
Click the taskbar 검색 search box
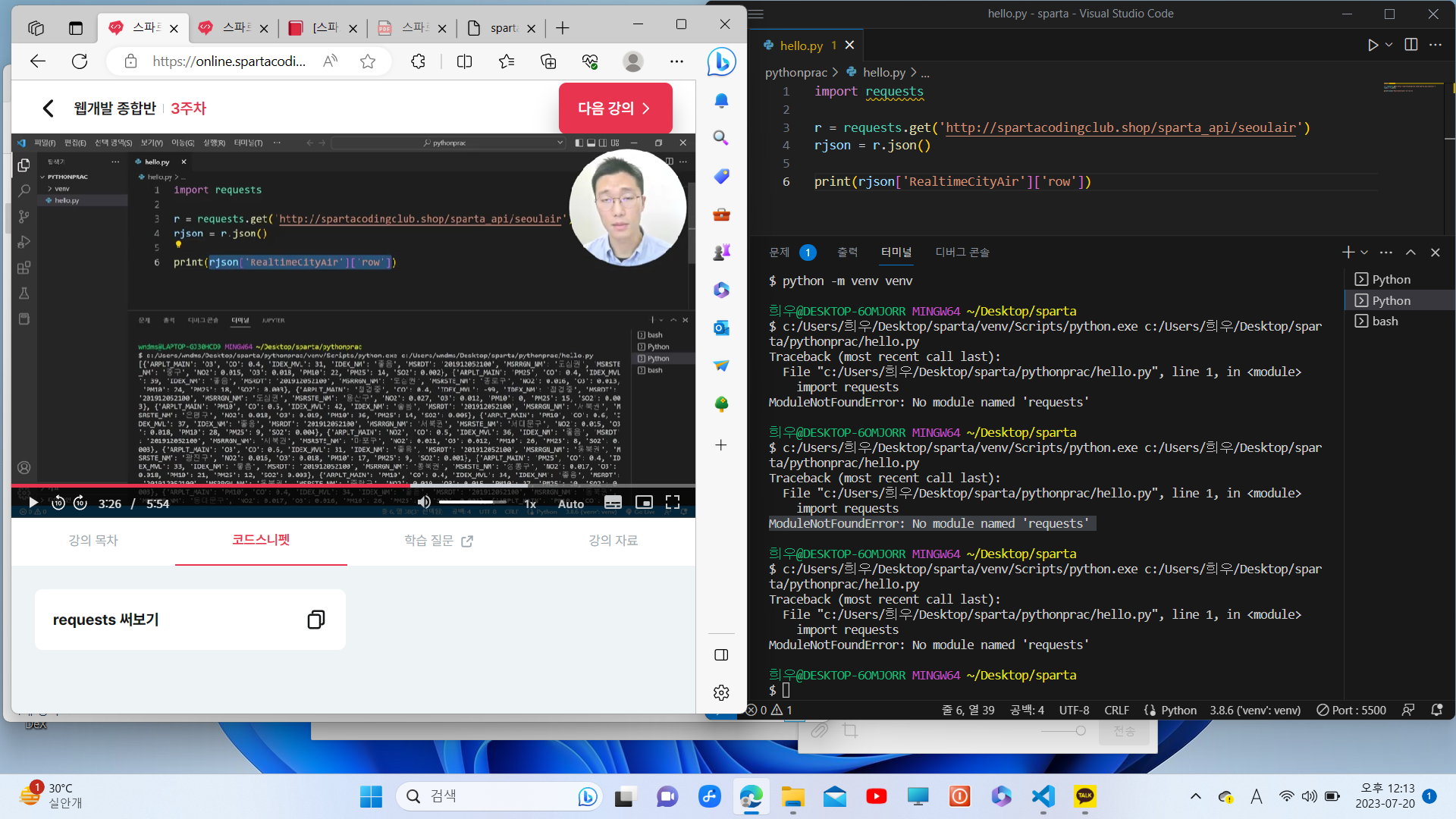[500, 796]
